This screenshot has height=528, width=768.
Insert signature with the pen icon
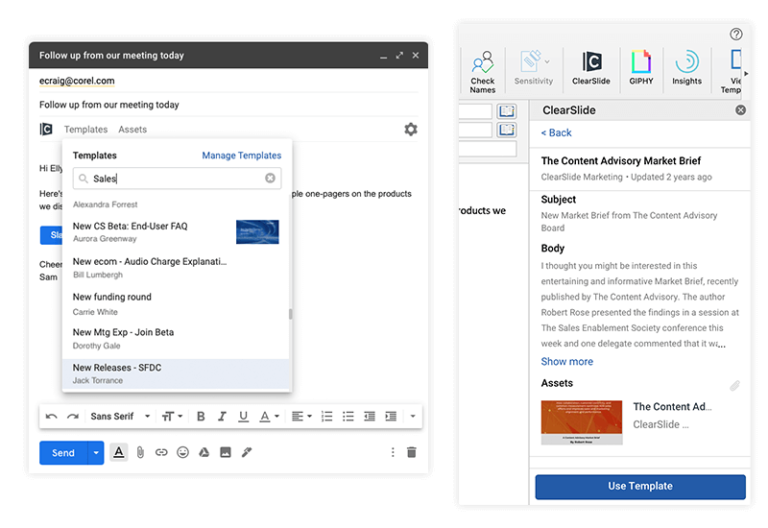coord(246,453)
